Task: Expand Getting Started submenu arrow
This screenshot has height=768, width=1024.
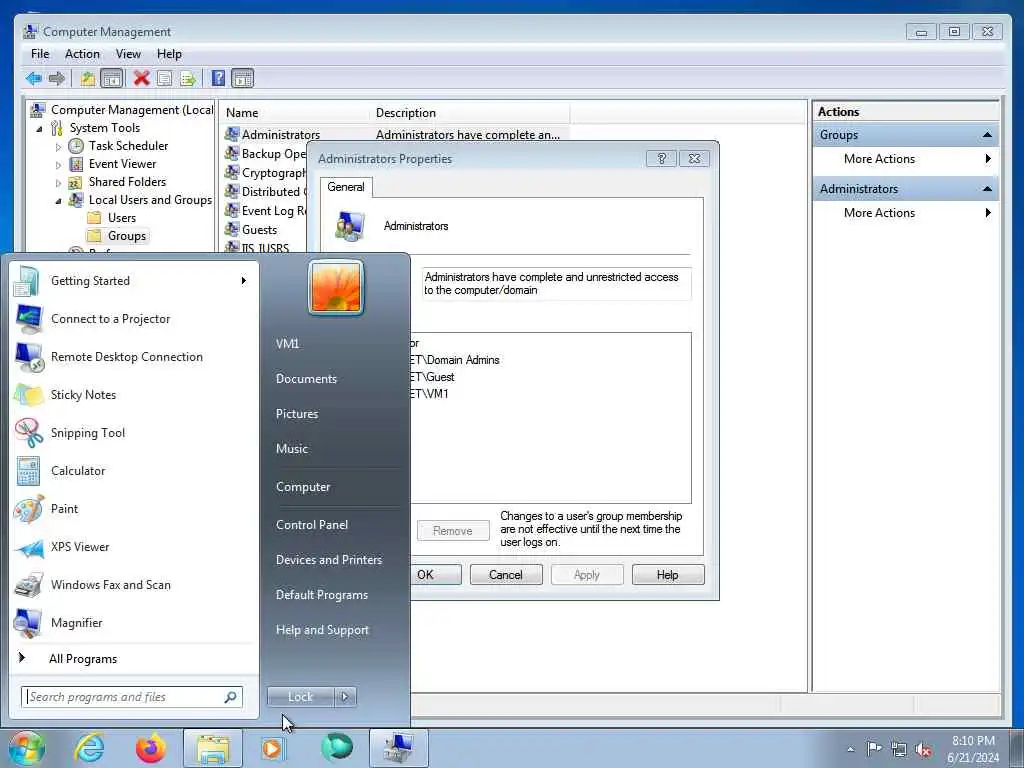Action: 244,281
